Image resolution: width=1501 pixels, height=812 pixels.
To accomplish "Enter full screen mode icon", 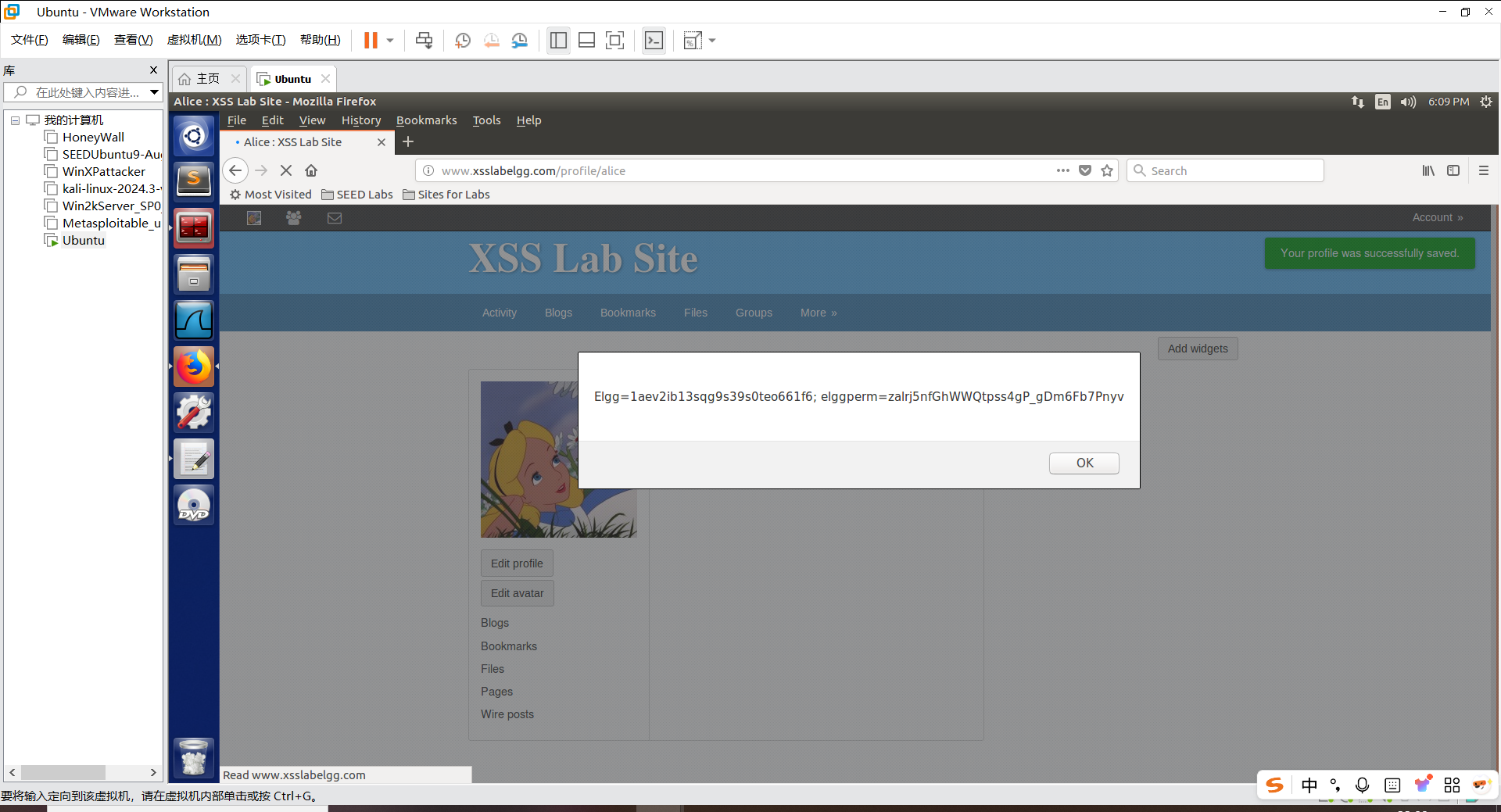I will [615, 40].
